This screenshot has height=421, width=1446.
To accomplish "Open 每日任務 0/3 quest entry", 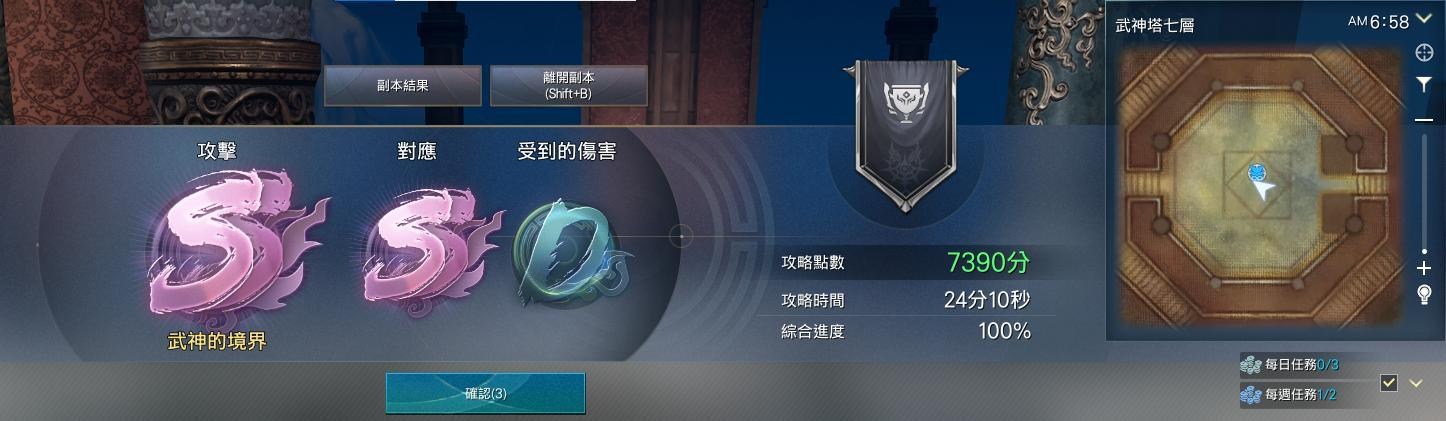I will tap(1290, 365).
